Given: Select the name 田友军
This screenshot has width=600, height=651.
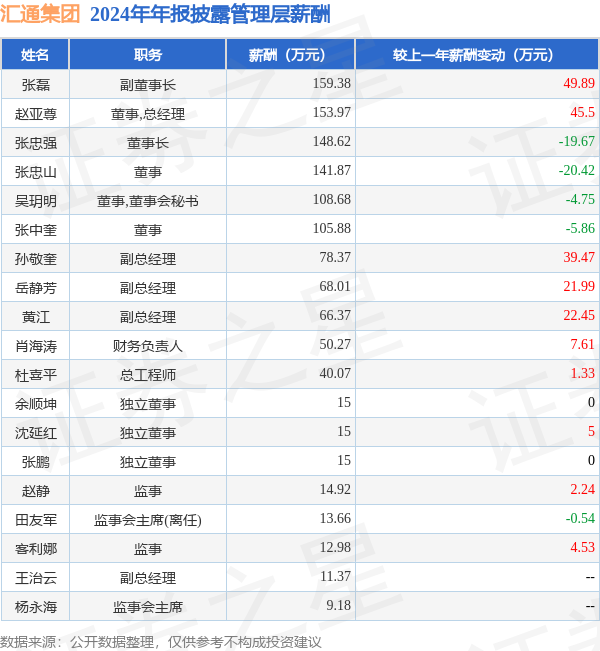Looking at the screenshot, I should [36, 520].
